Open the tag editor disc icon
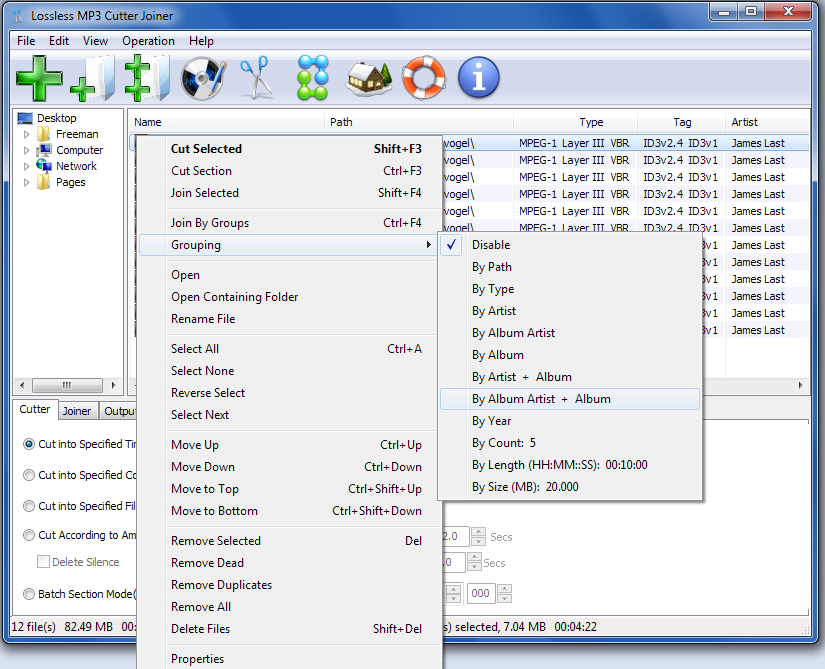Screen dimensions: 825x669 [204, 78]
